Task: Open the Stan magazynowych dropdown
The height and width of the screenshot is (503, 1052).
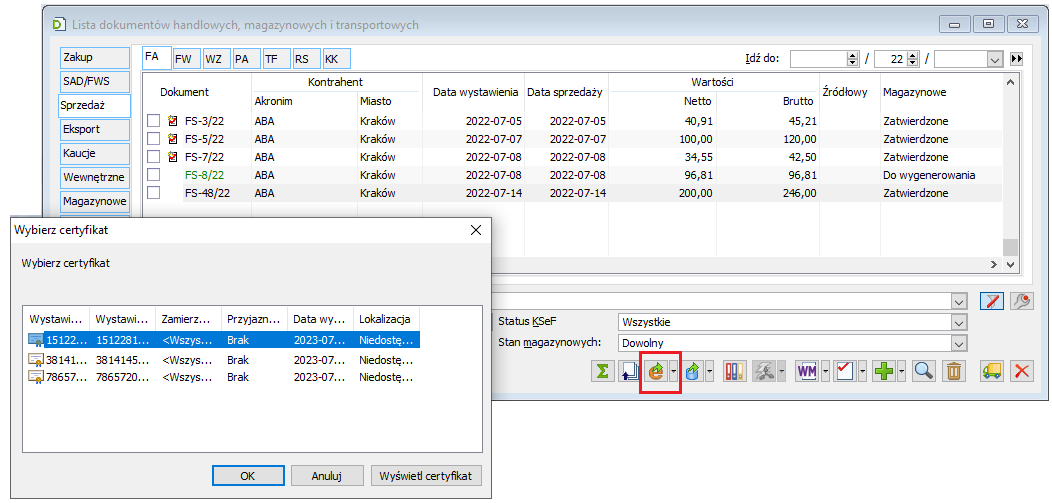Action: click(960, 343)
